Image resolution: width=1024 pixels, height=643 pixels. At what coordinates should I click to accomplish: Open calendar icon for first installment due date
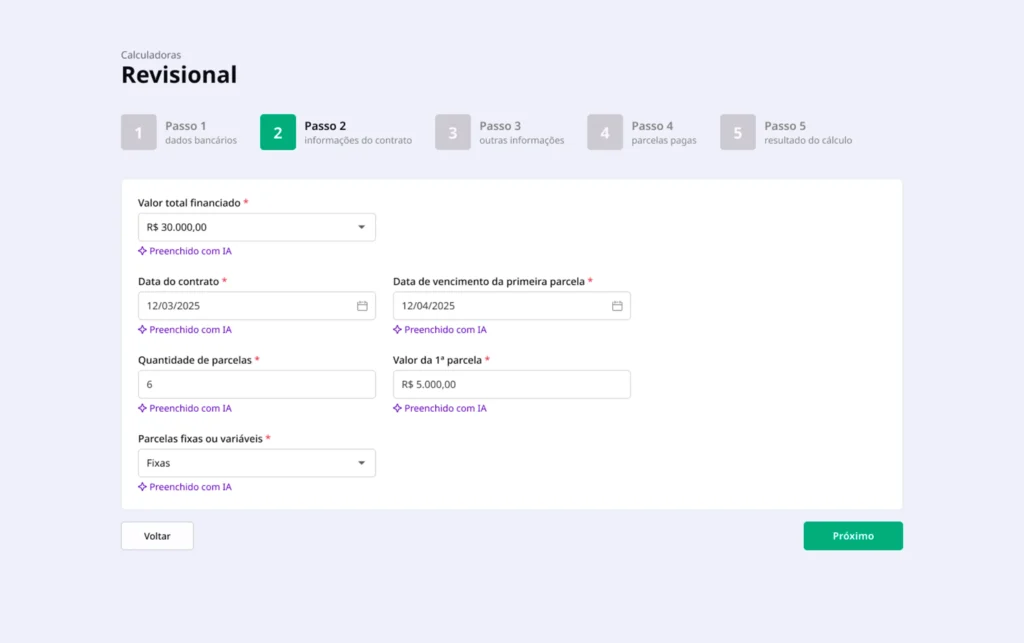click(617, 306)
